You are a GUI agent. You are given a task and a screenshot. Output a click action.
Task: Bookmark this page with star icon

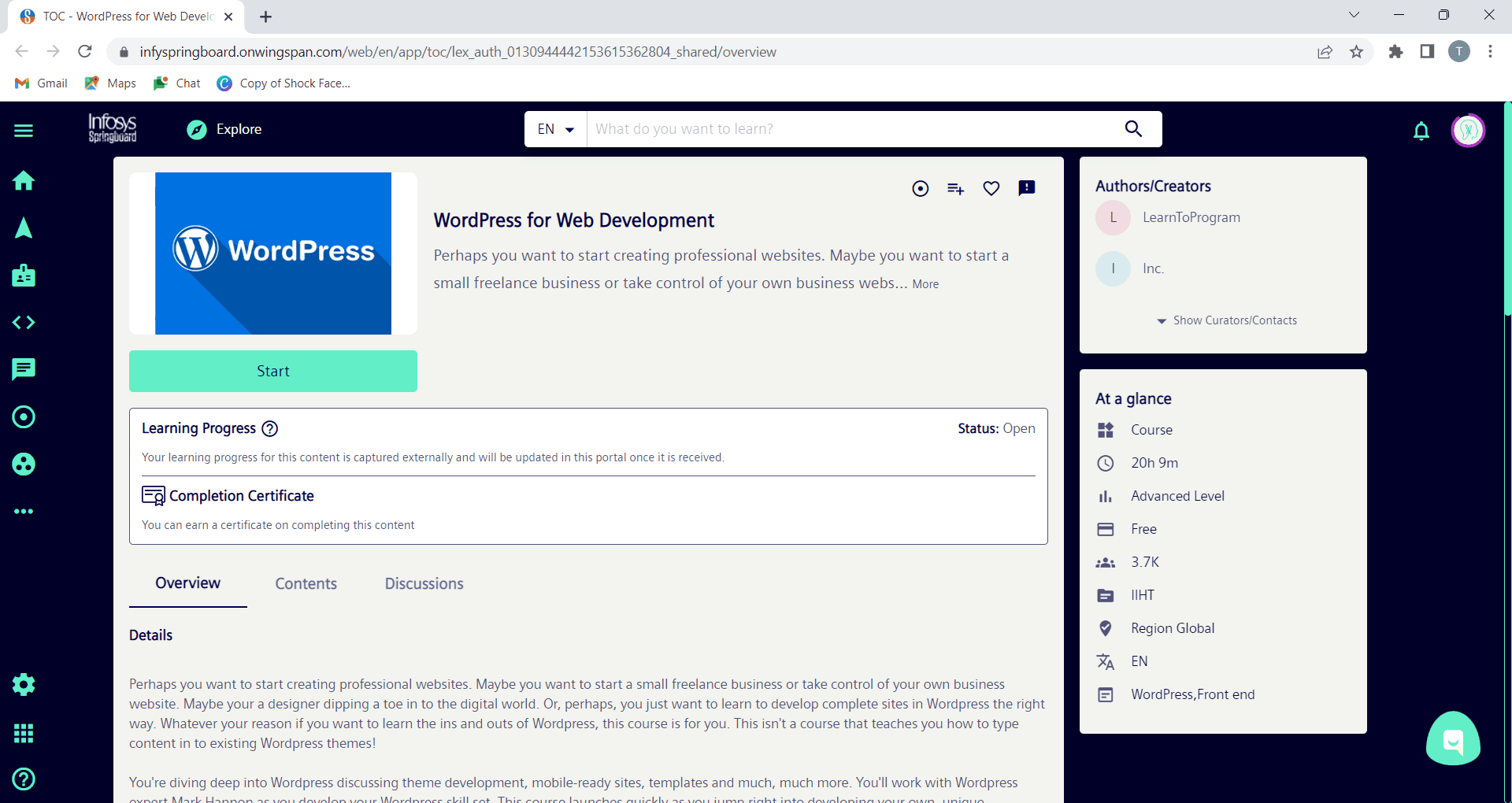(x=1356, y=52)
